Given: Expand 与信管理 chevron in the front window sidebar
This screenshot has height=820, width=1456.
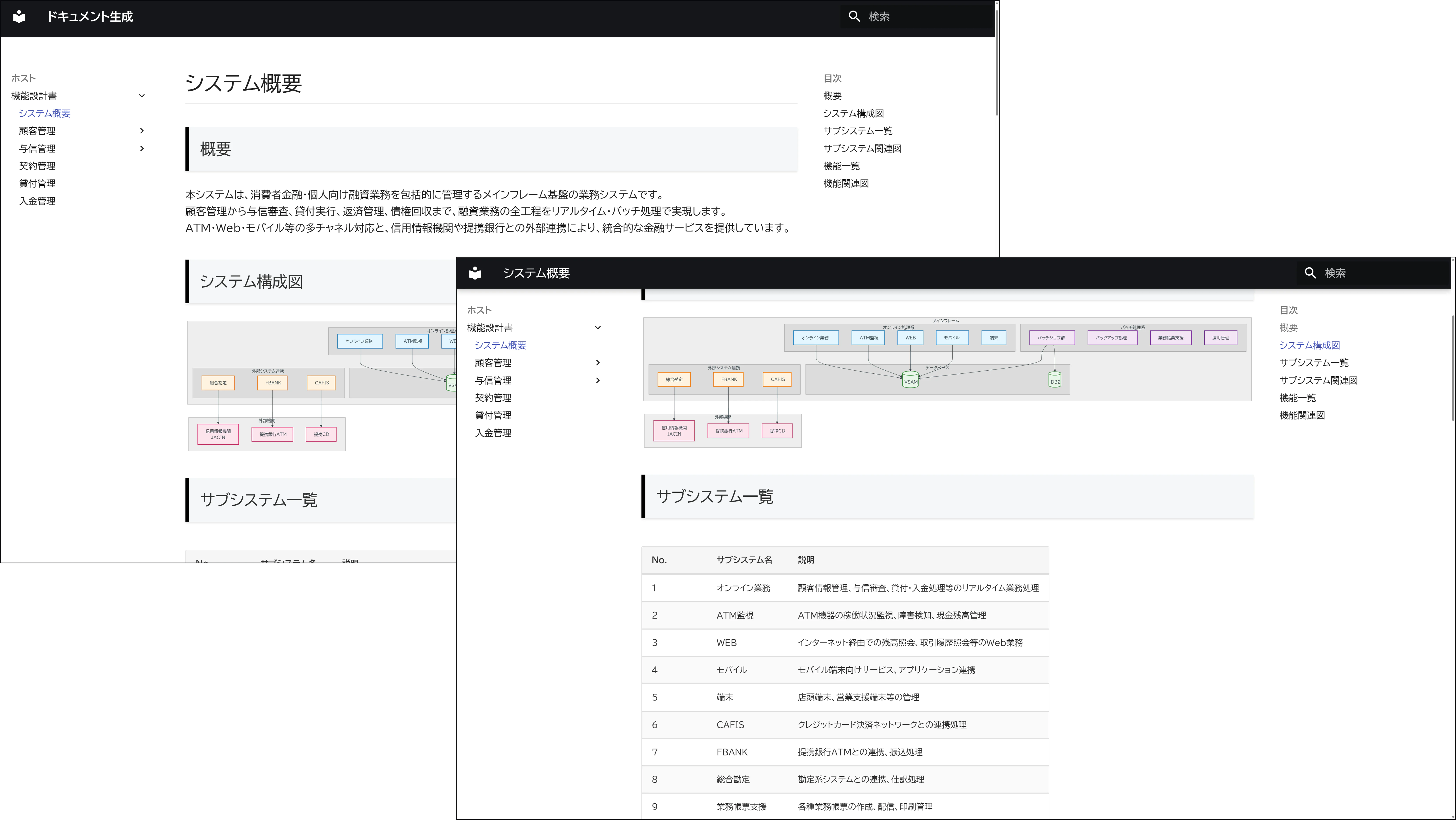Looking at the screenshot, I should (598, 381).
